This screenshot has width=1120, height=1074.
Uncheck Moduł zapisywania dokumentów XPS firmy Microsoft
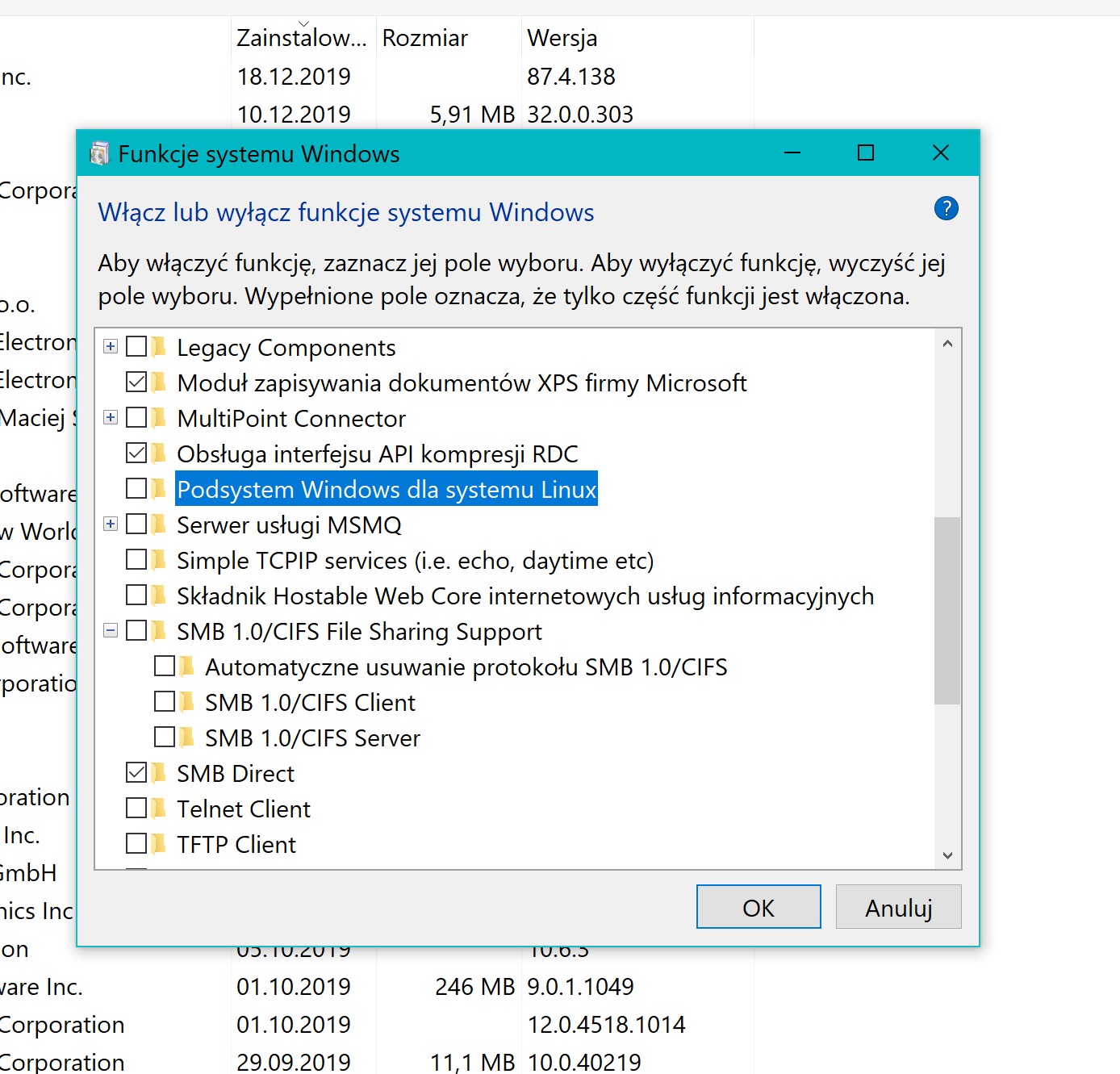click(x=136, y=382)
